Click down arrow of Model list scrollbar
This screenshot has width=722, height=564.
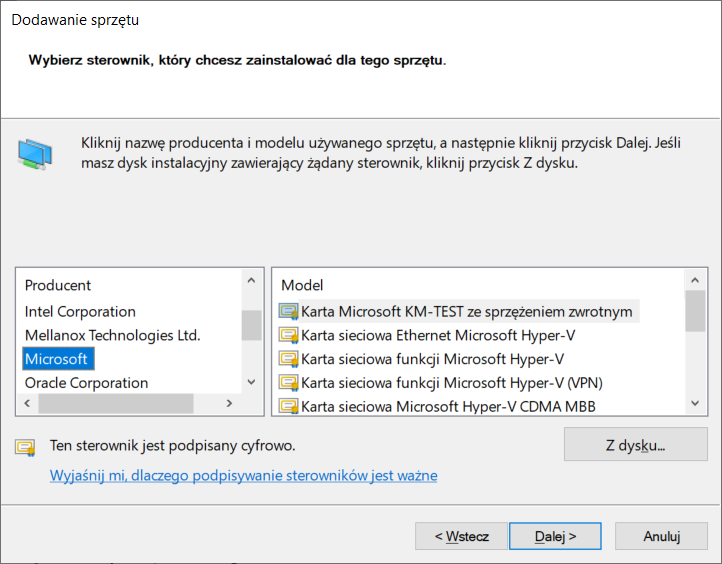pos(695,403)
